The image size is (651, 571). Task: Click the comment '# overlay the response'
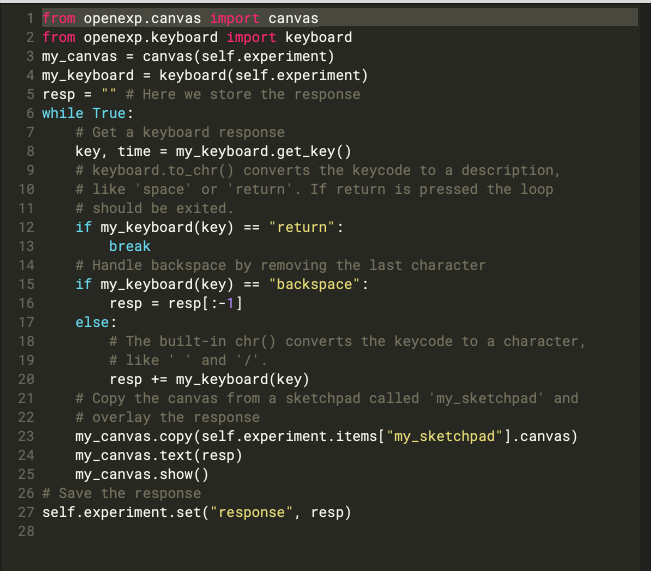click(x=167, y=417)
